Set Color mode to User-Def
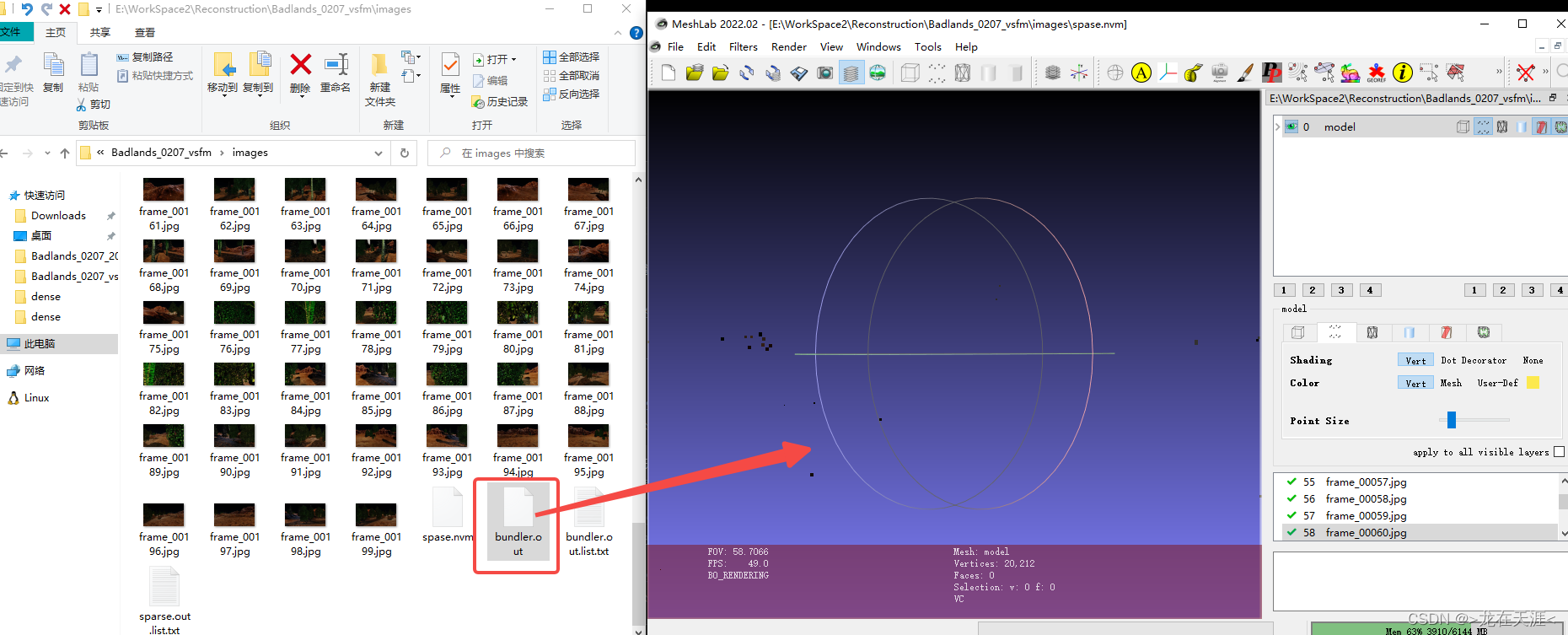This screenshot has height=635, width=1568. (1497, 383)
